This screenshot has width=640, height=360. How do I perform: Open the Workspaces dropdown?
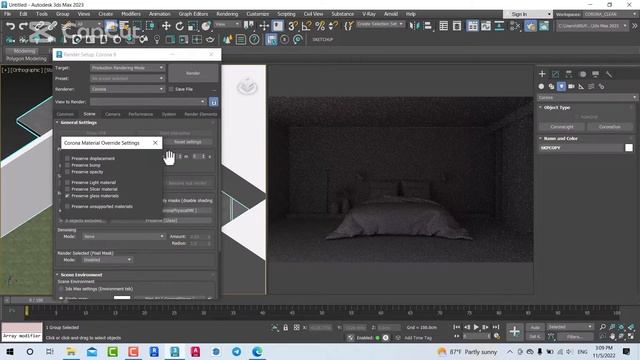(x=610, y=14)
